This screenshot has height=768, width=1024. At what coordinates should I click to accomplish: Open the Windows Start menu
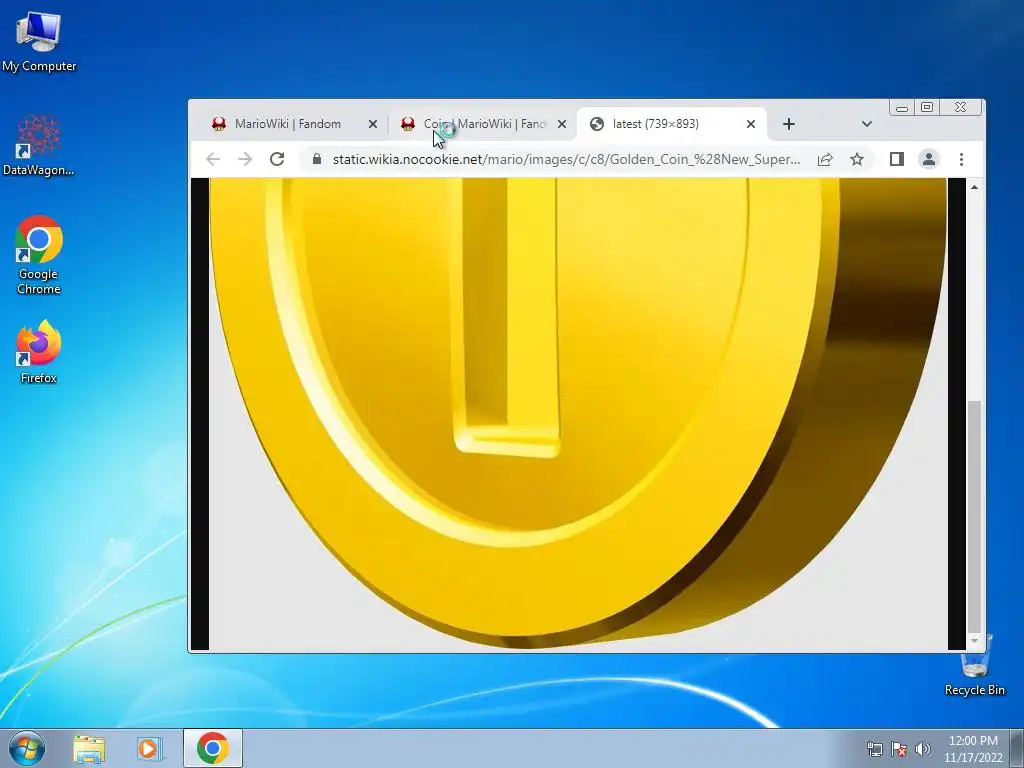pos(26,748)
